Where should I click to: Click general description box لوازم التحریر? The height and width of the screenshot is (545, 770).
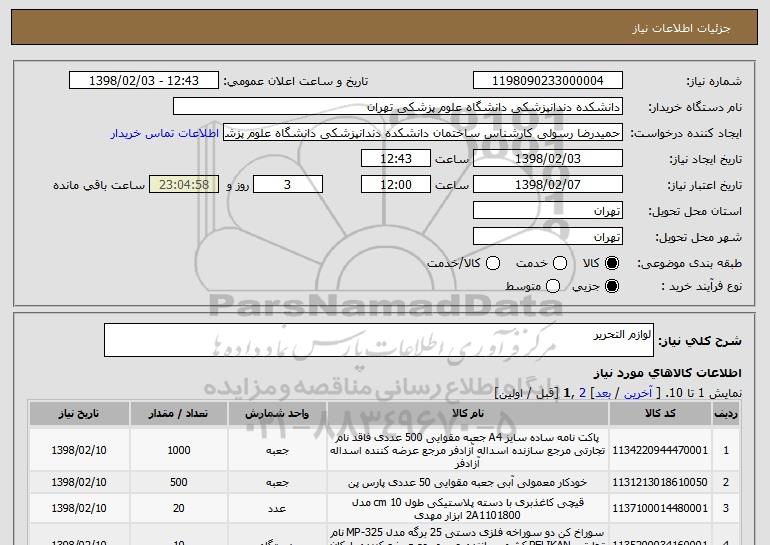coord(379,340)
